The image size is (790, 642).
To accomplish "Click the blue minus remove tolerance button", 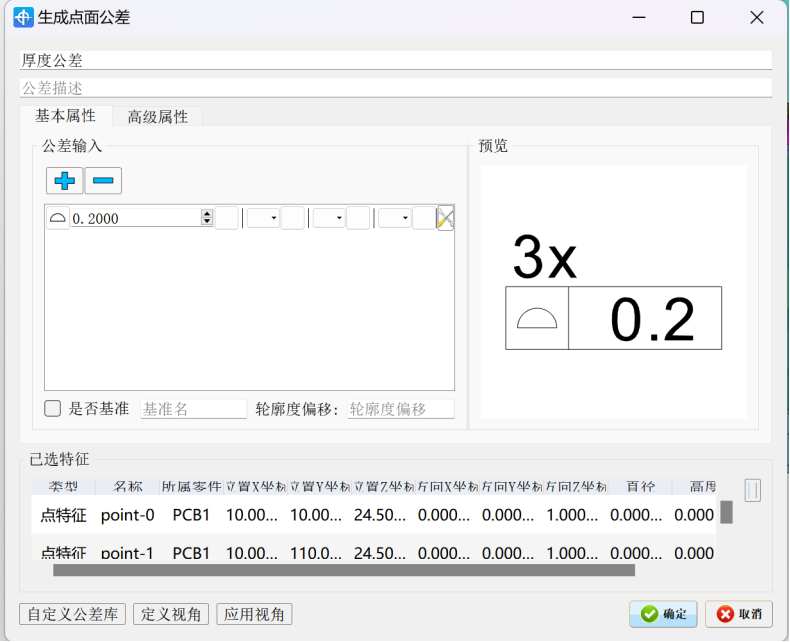I will coord(102,181).
